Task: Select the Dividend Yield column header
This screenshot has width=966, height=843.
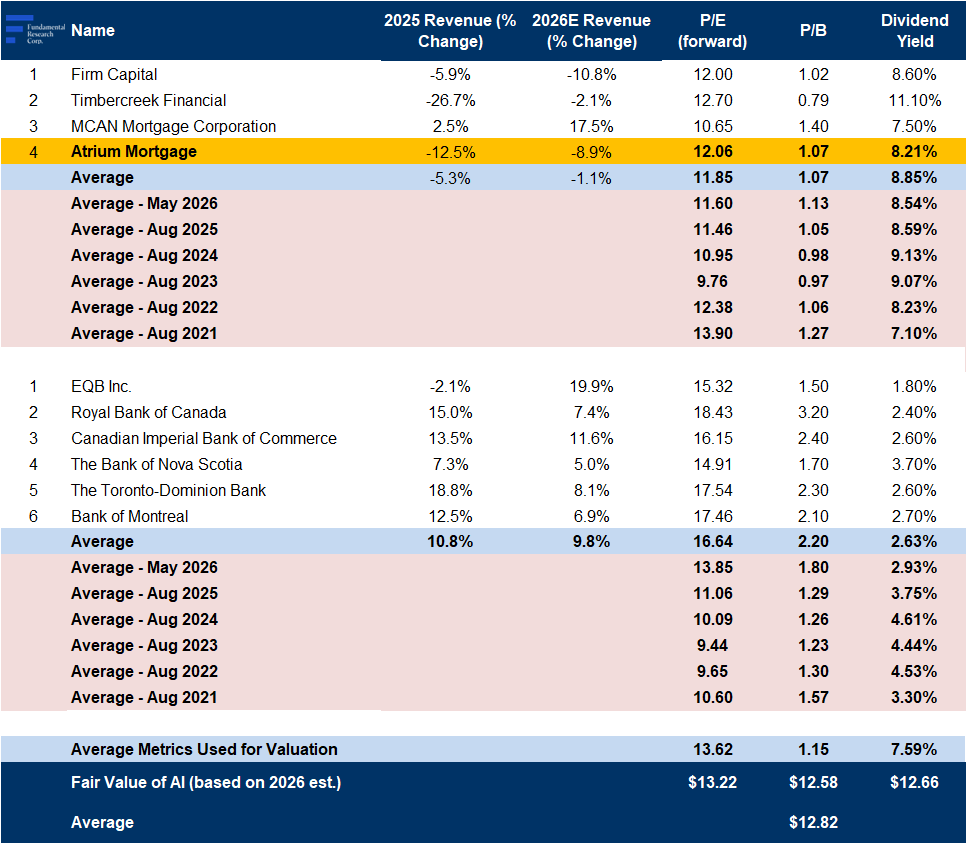Action: point(915,31)
